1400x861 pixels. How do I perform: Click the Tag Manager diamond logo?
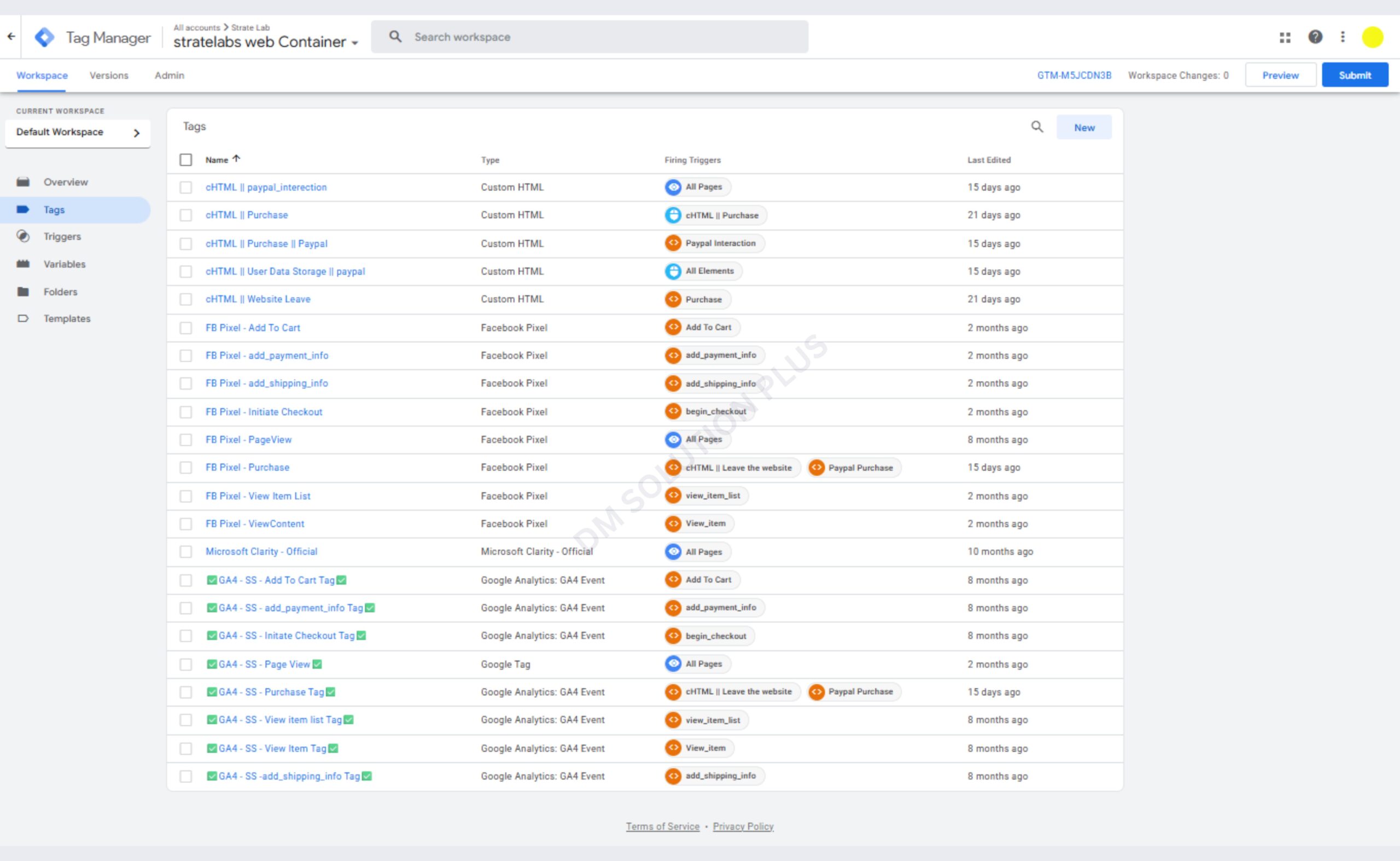tap(44, 38)
